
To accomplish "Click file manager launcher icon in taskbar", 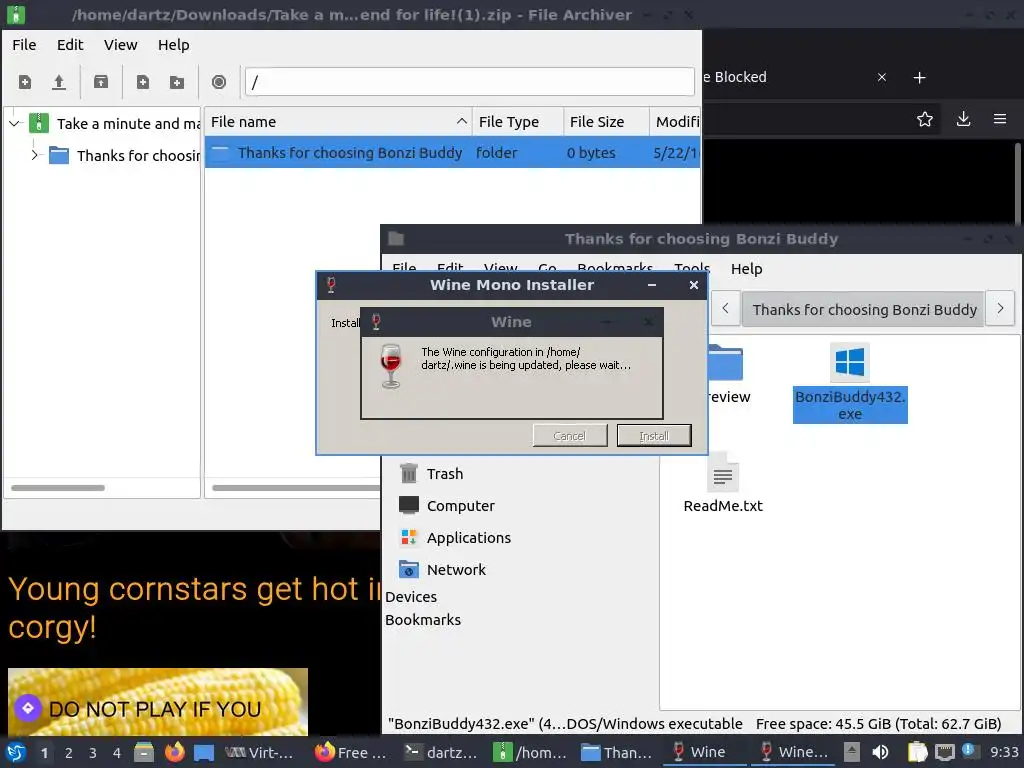I will (x=144, y=752).
